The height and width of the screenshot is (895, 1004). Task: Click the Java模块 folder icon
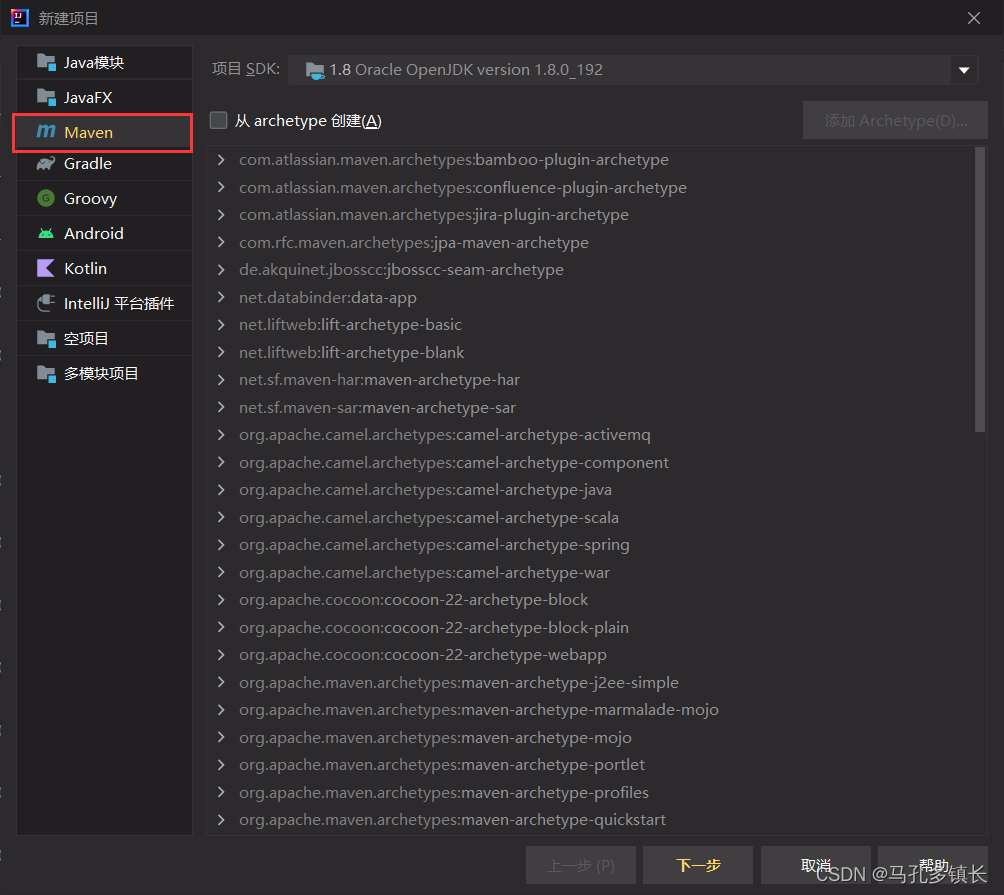tap(46, 62)
